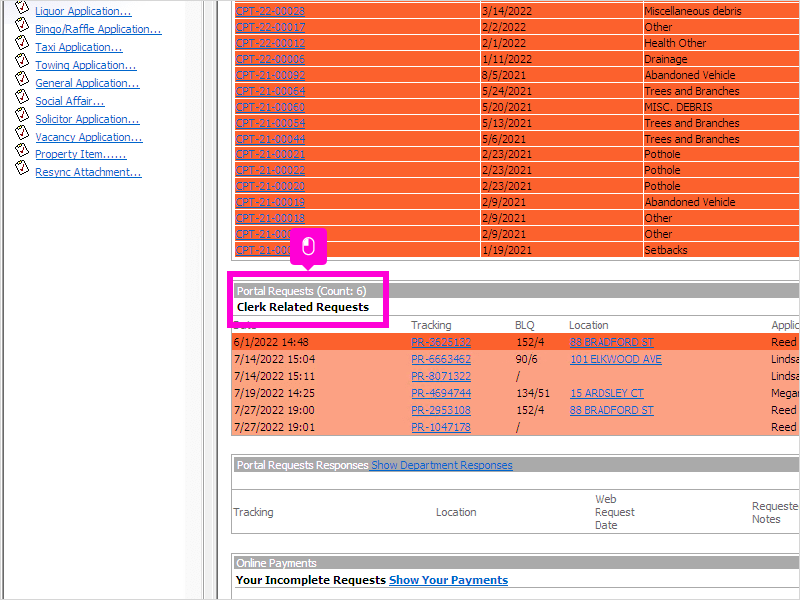This screenshot has height=600, width=800.
Task: Open complaint CPT-21-00092
Action: point(270,75)
